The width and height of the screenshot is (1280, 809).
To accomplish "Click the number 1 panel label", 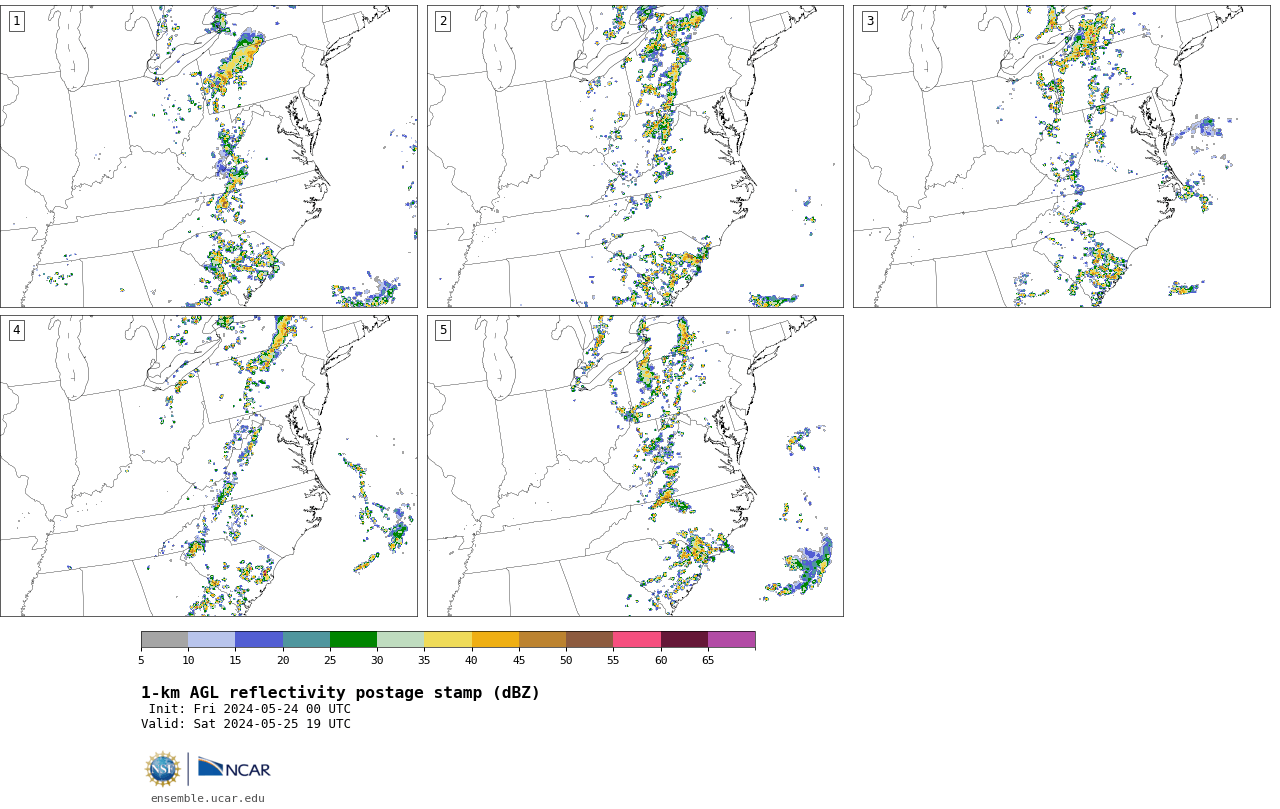I will click(x=16, y=21).
